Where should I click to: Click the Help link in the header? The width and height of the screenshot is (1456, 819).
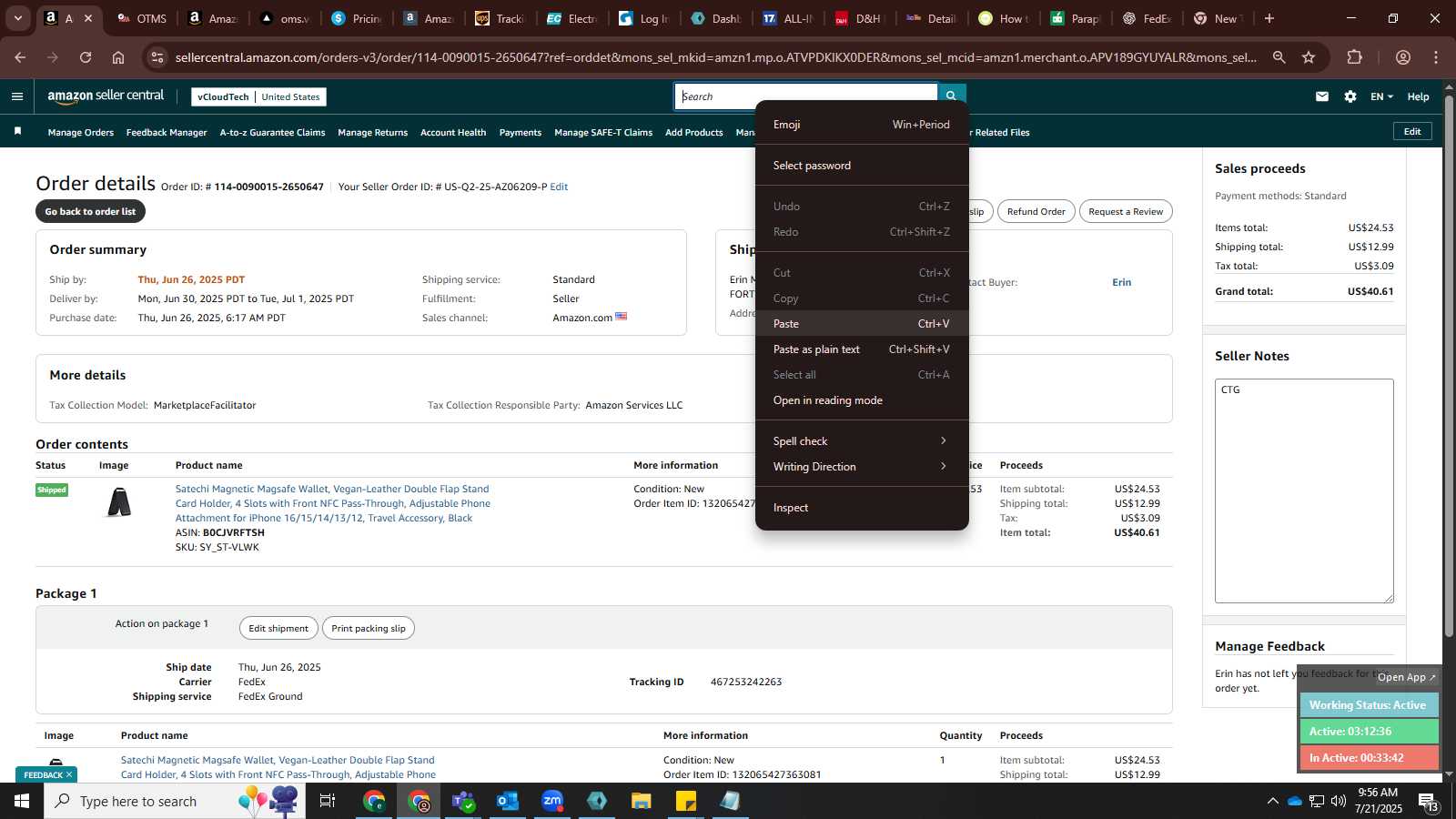tap(1418, 96)
